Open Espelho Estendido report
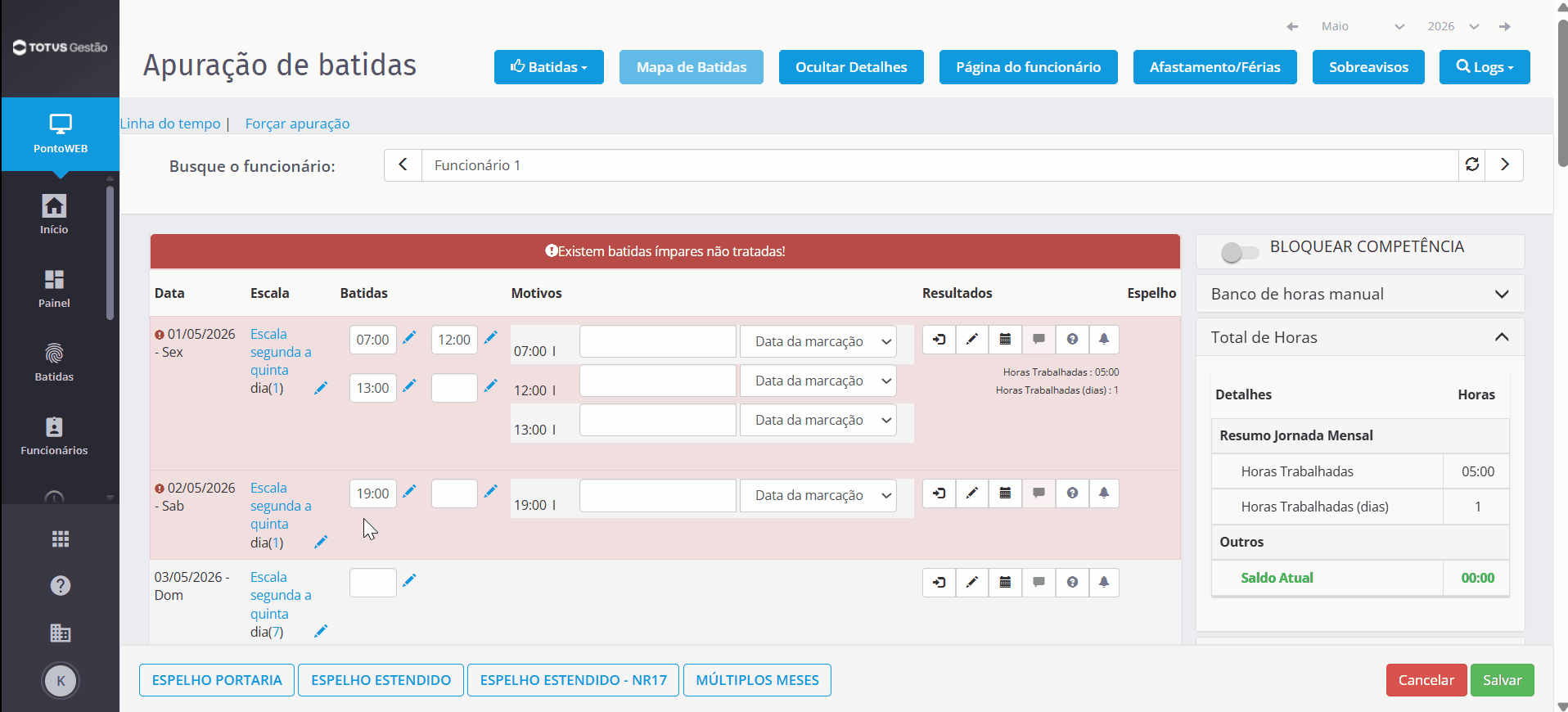The height and width of the screenshot is (712, 1568). pos(381,680)
